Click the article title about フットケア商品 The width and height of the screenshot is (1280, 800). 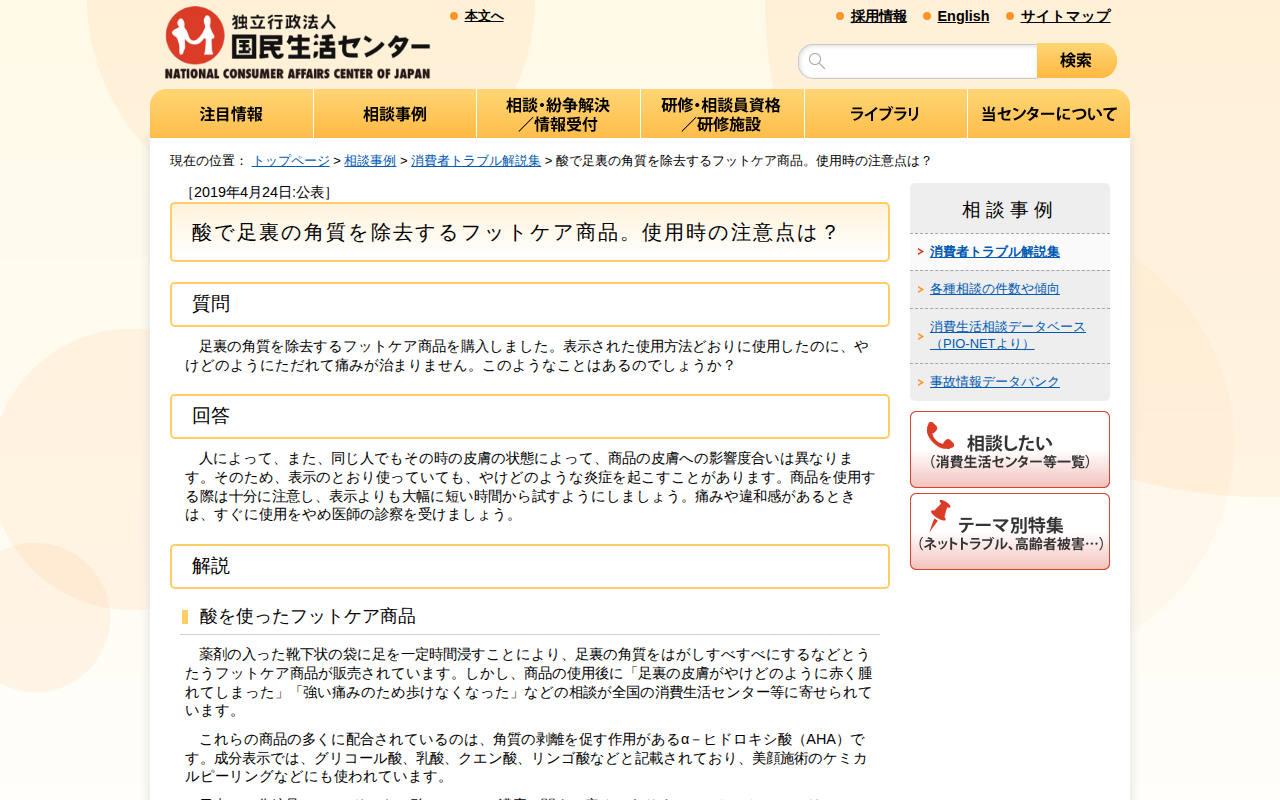tap(530, 232)
